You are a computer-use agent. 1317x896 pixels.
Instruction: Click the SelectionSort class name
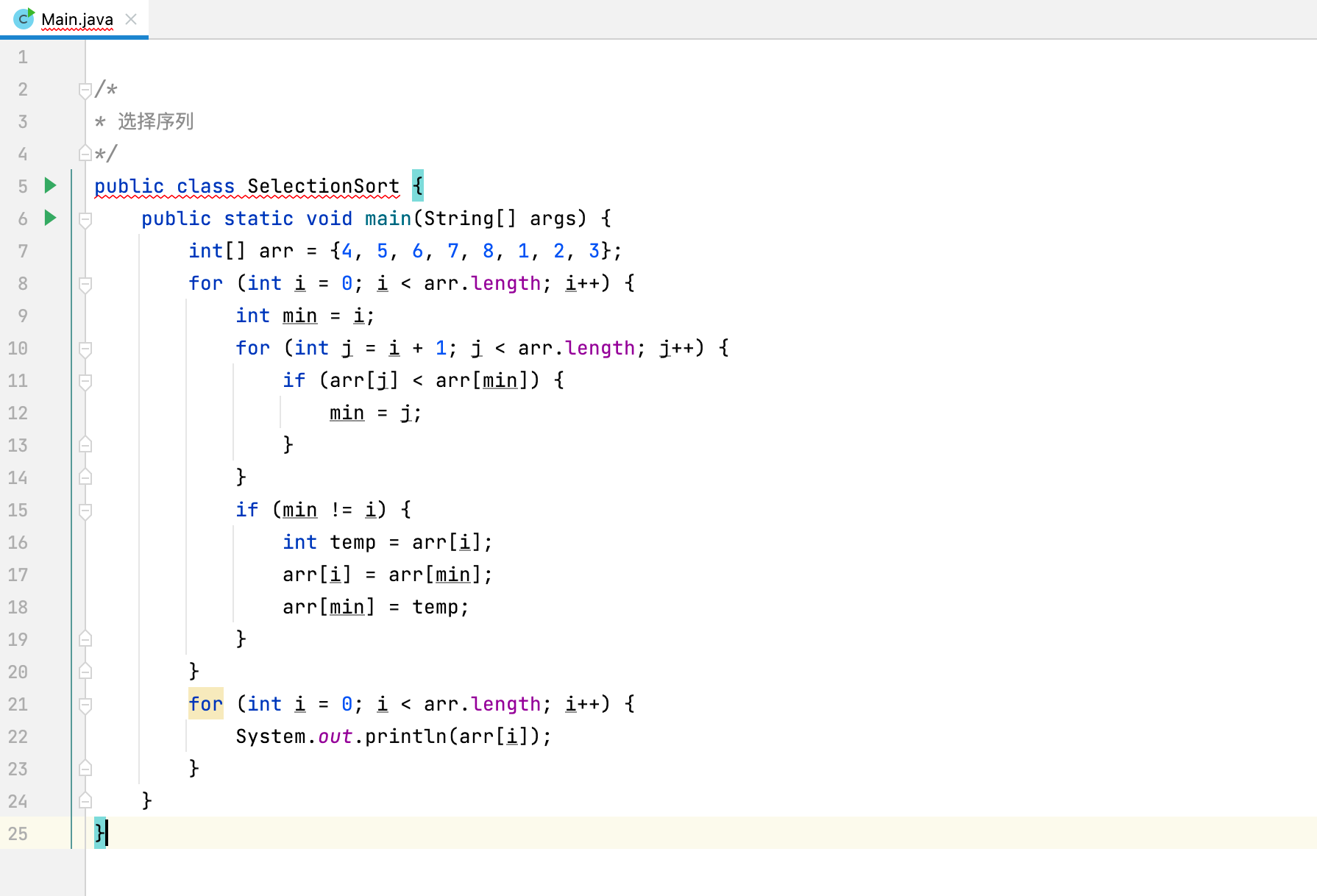point(323,186)
